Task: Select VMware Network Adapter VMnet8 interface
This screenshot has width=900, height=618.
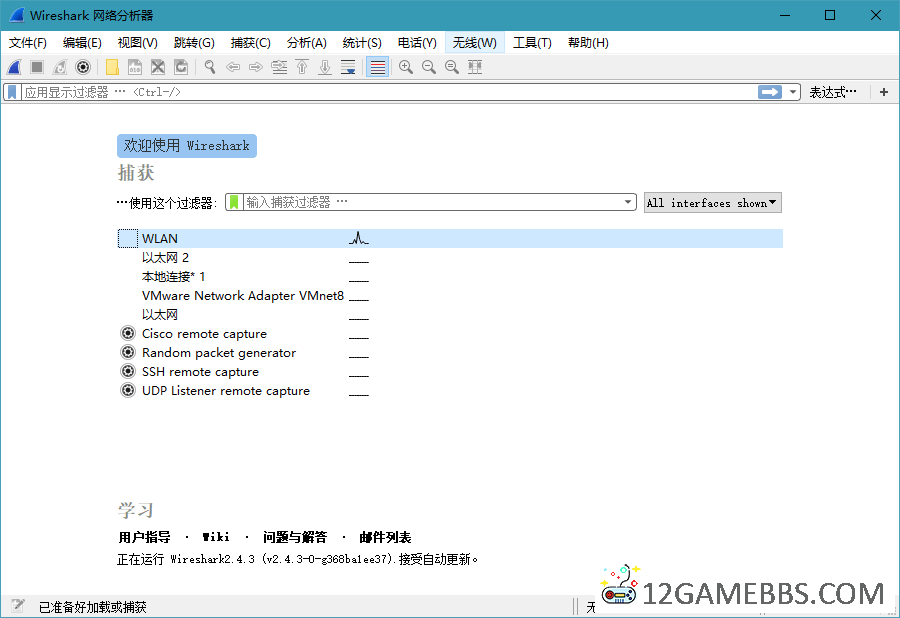Action: click(450, 296)
